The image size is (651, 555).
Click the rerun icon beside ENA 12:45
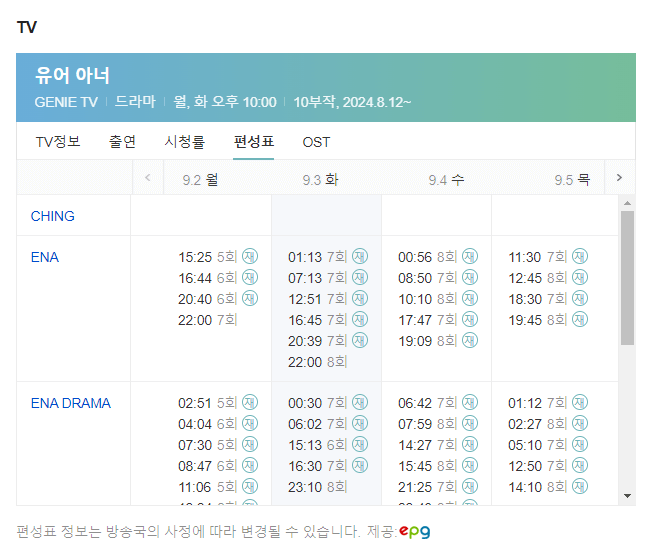tap(580, 277)
